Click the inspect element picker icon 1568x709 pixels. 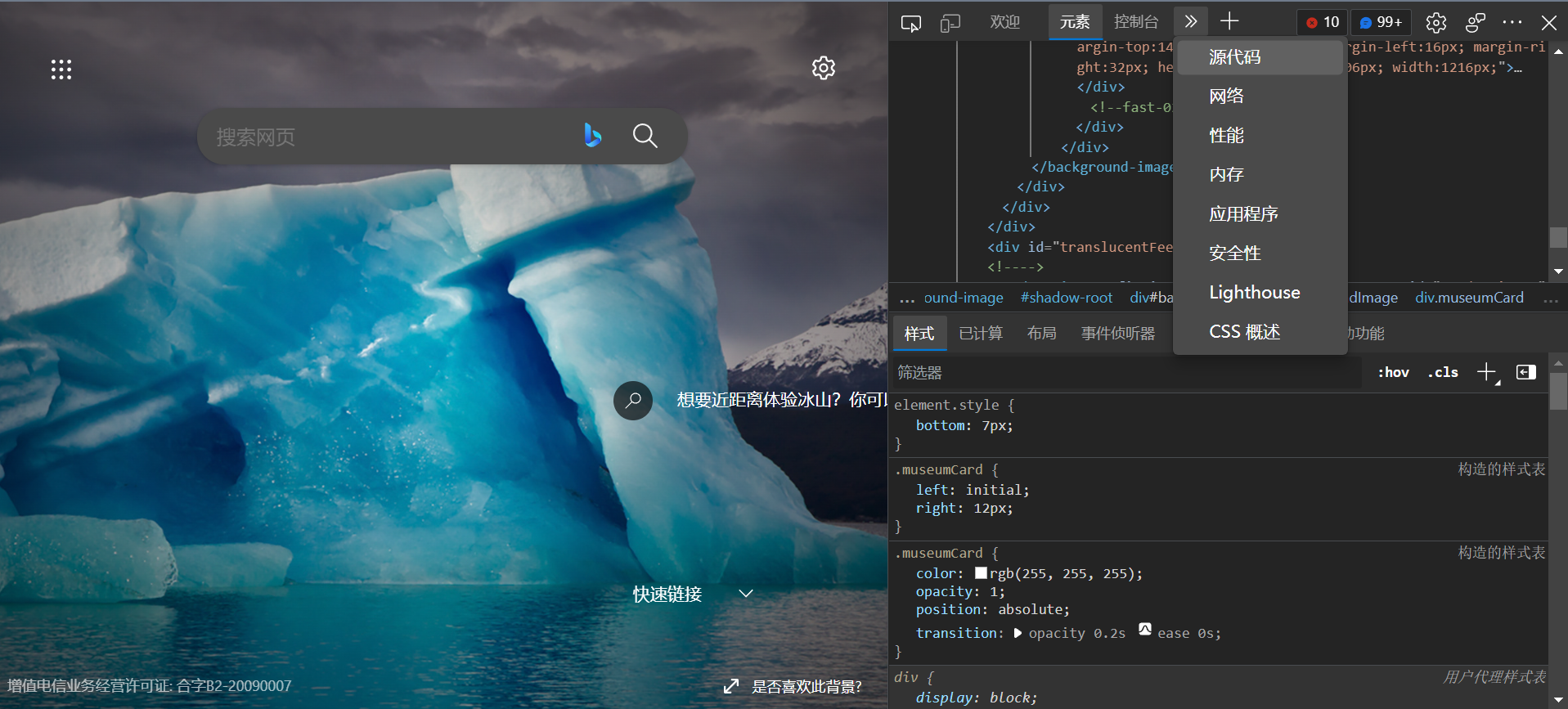[910, 23]
